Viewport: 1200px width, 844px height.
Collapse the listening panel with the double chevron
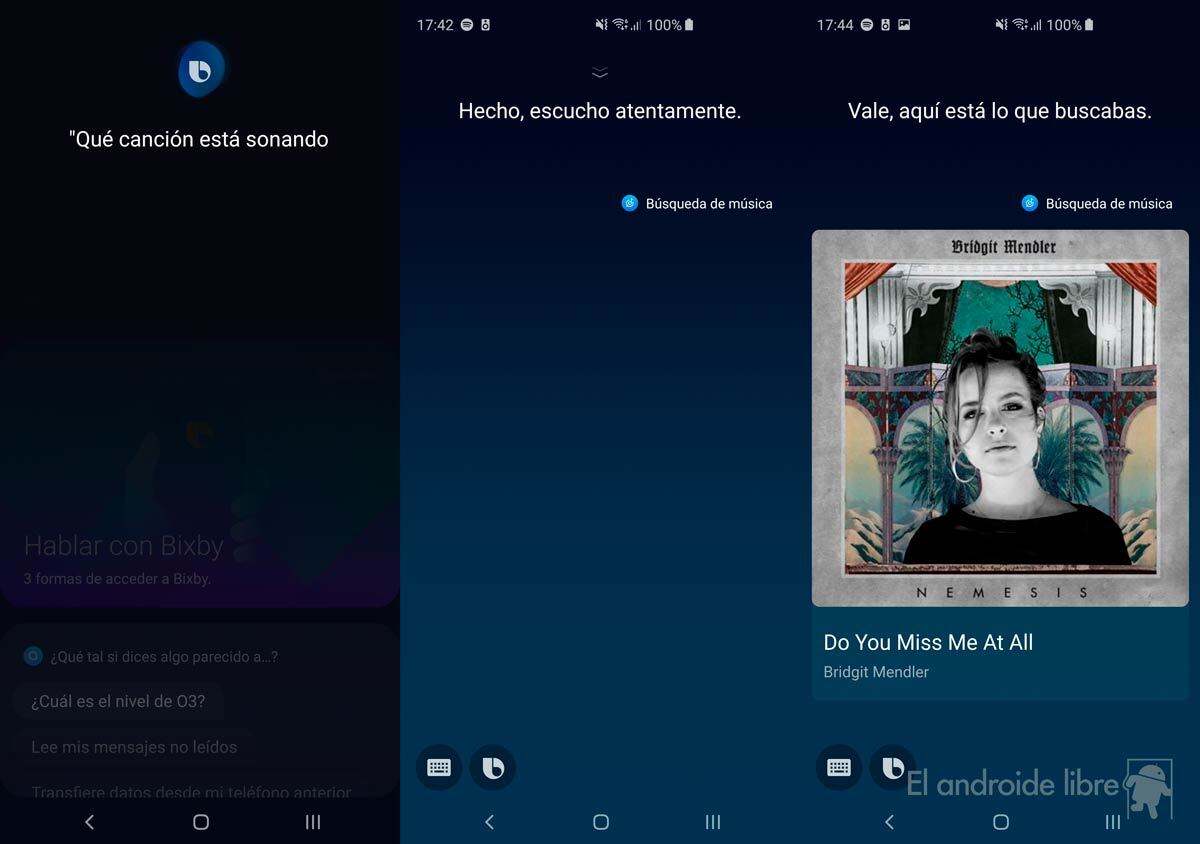tap(600, 72)
